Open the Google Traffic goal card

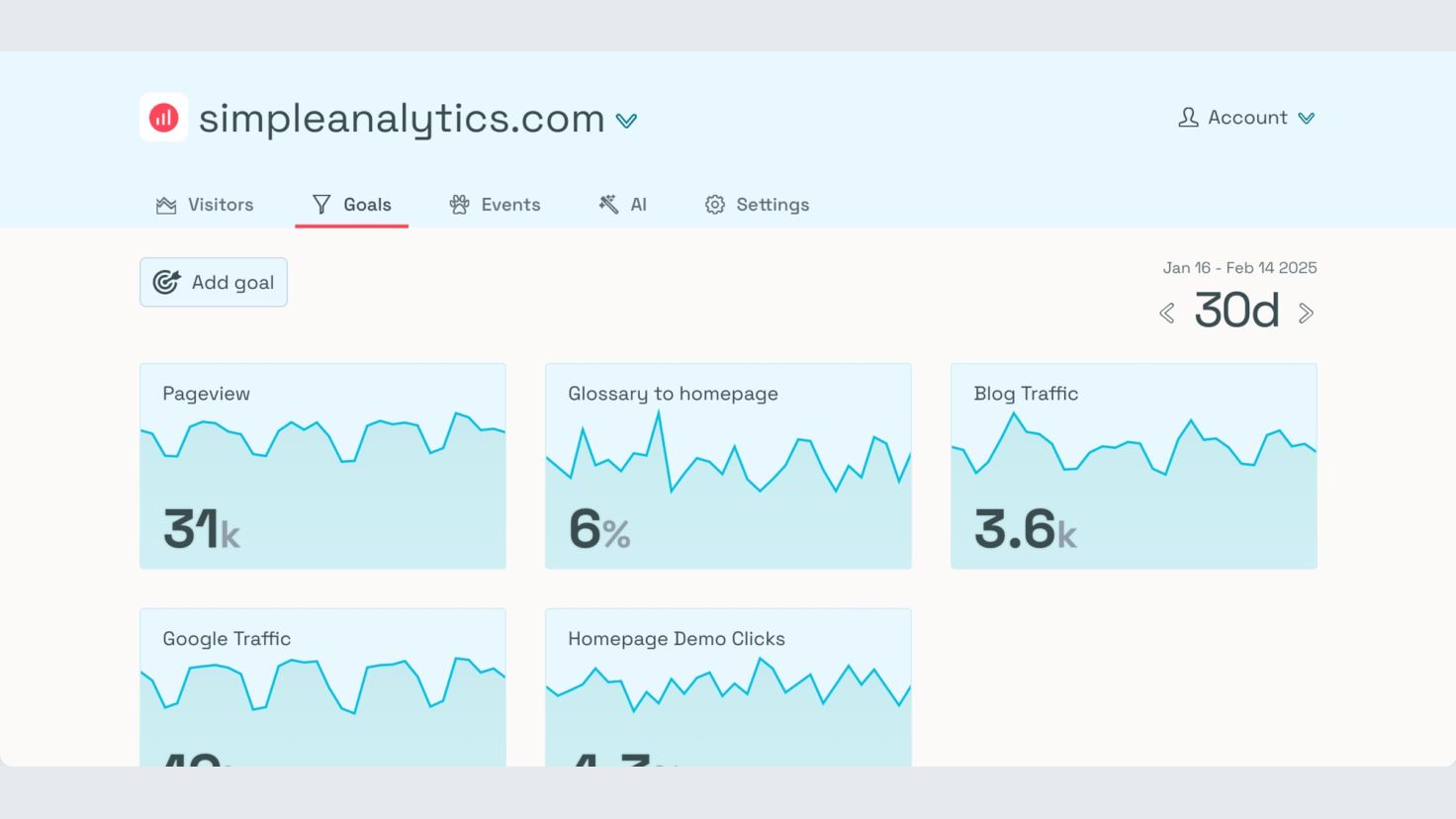pos(322,687)
